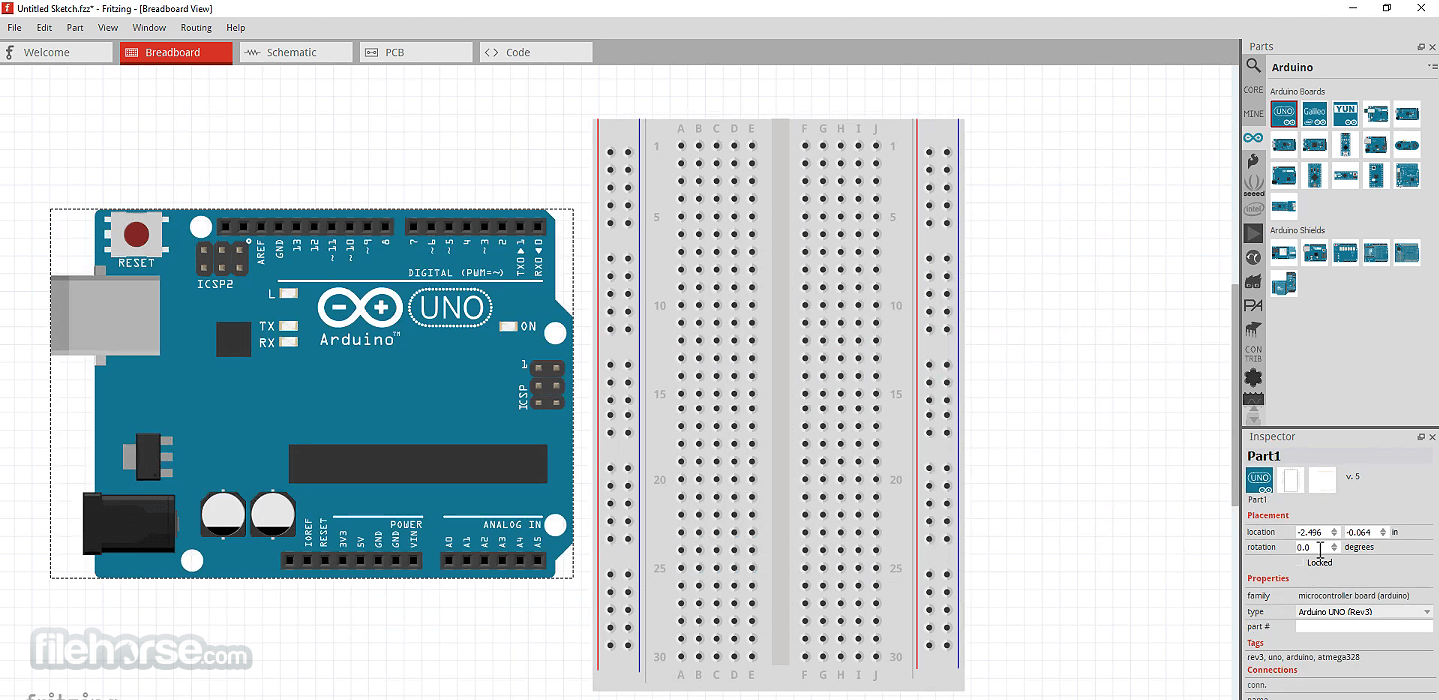Open the MINE parts bin
The image size is (1439, 700).
click(x=1253, y=114)
